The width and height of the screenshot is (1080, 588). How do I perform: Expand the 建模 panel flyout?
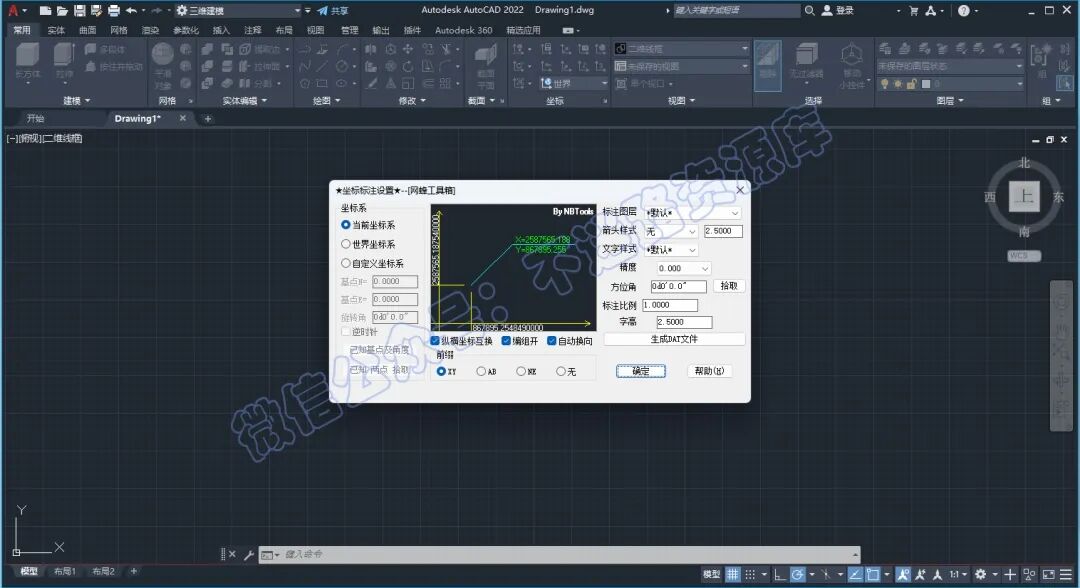76,101
